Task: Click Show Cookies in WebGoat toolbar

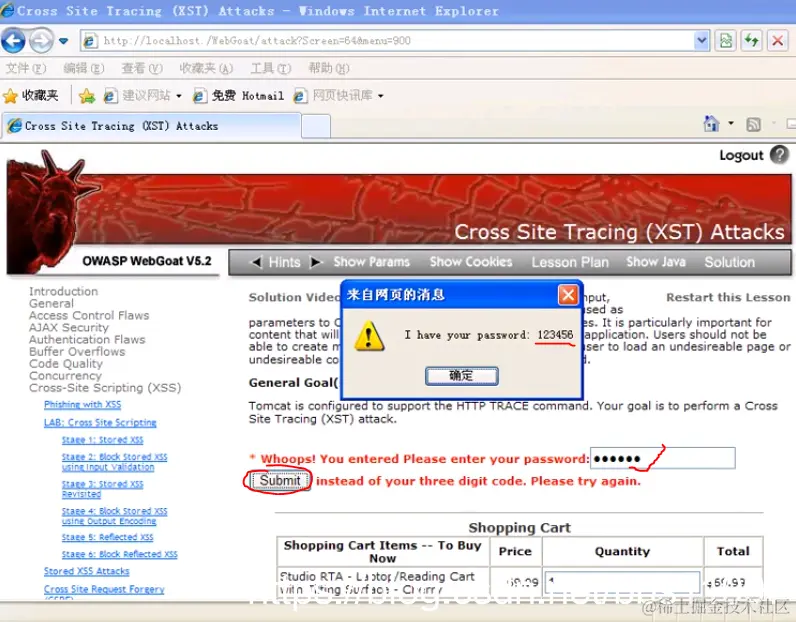Action: (x=471, y=262)
